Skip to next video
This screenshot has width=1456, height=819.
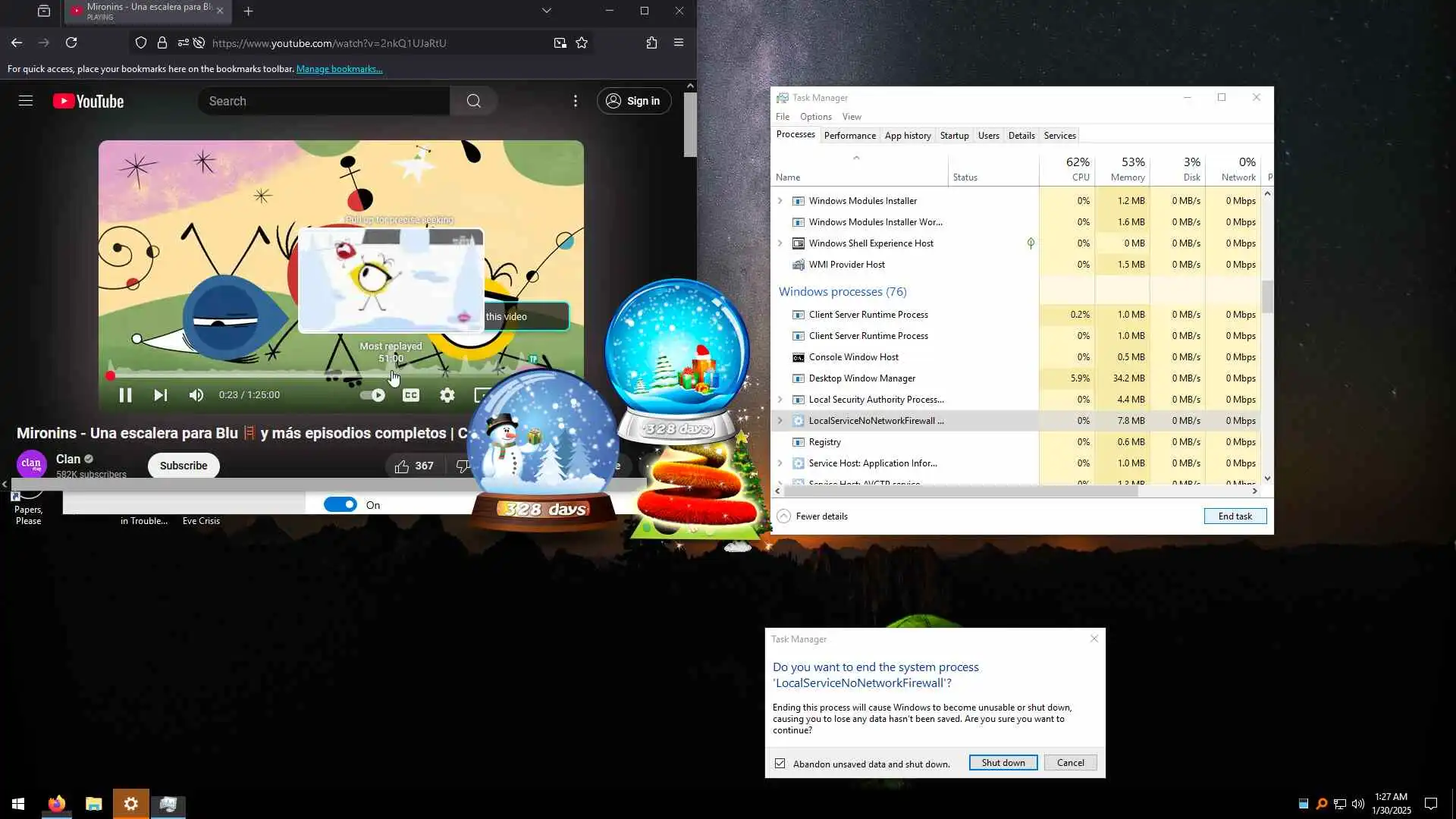point(160,395)
